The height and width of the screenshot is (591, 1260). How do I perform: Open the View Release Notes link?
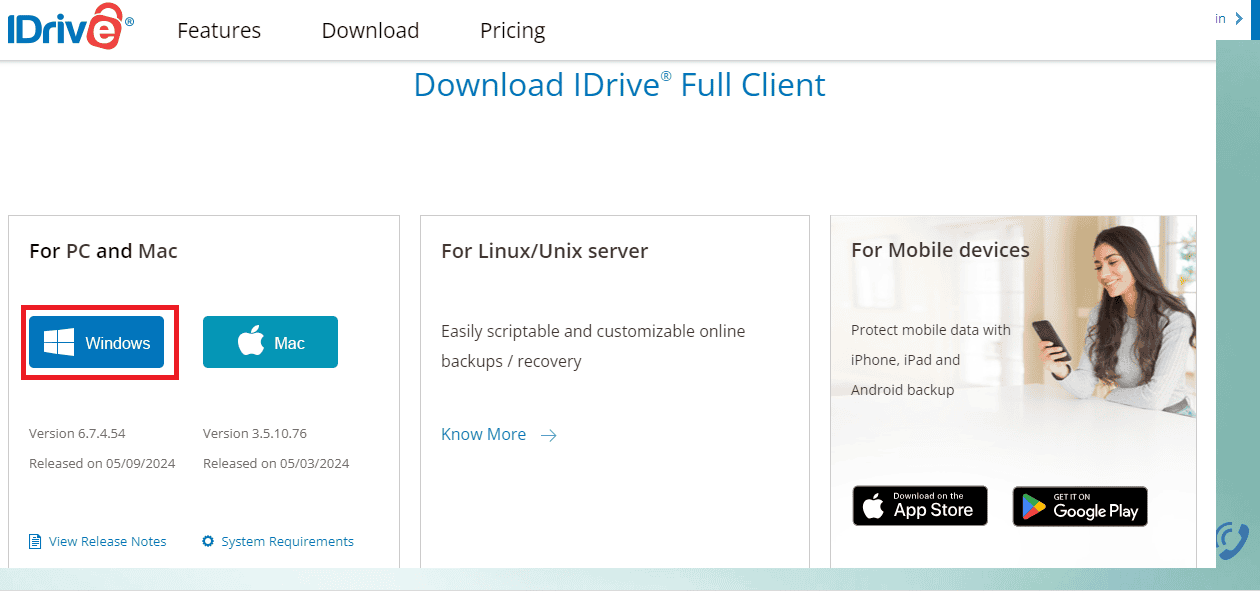pyautogui.click(x=107, y=541)
